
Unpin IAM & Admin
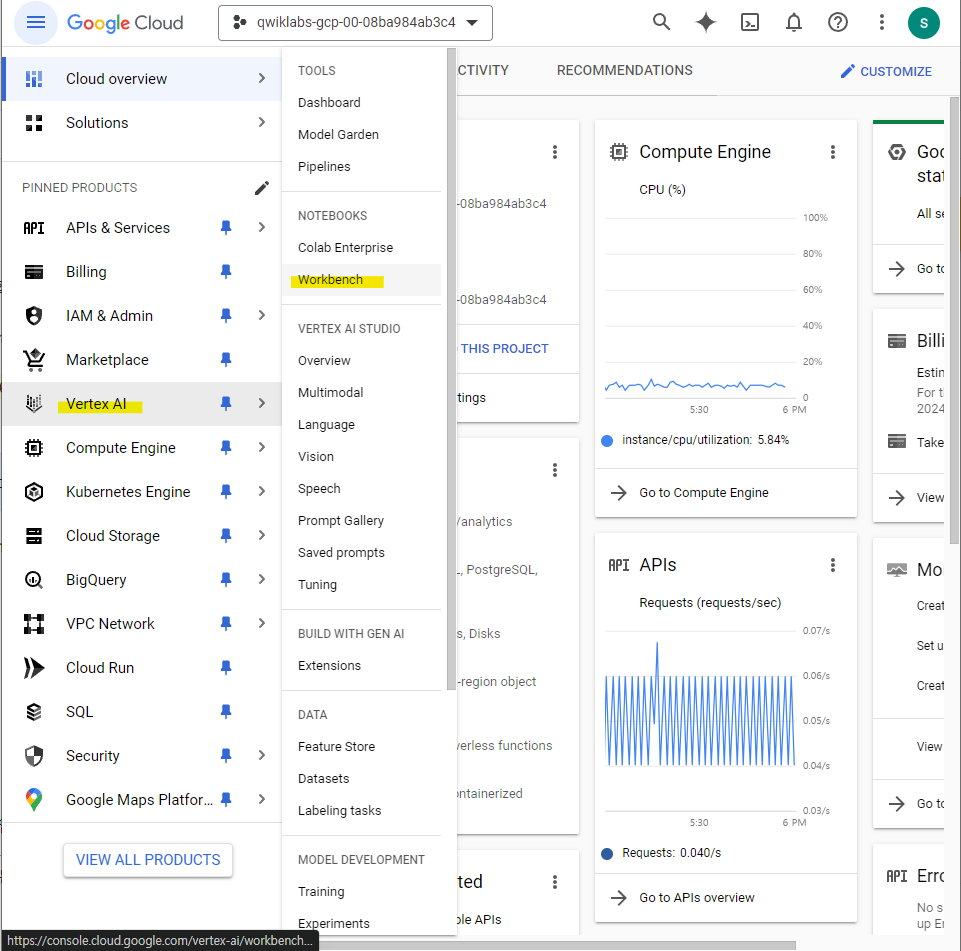(226, 316)
